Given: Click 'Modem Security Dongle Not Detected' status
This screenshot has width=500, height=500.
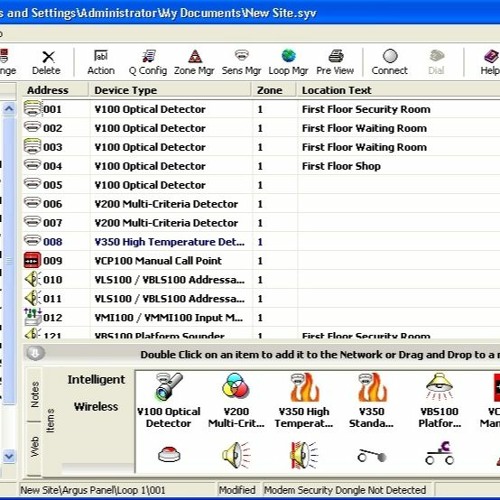Looking at the screenshot, I should coord(345,490).
